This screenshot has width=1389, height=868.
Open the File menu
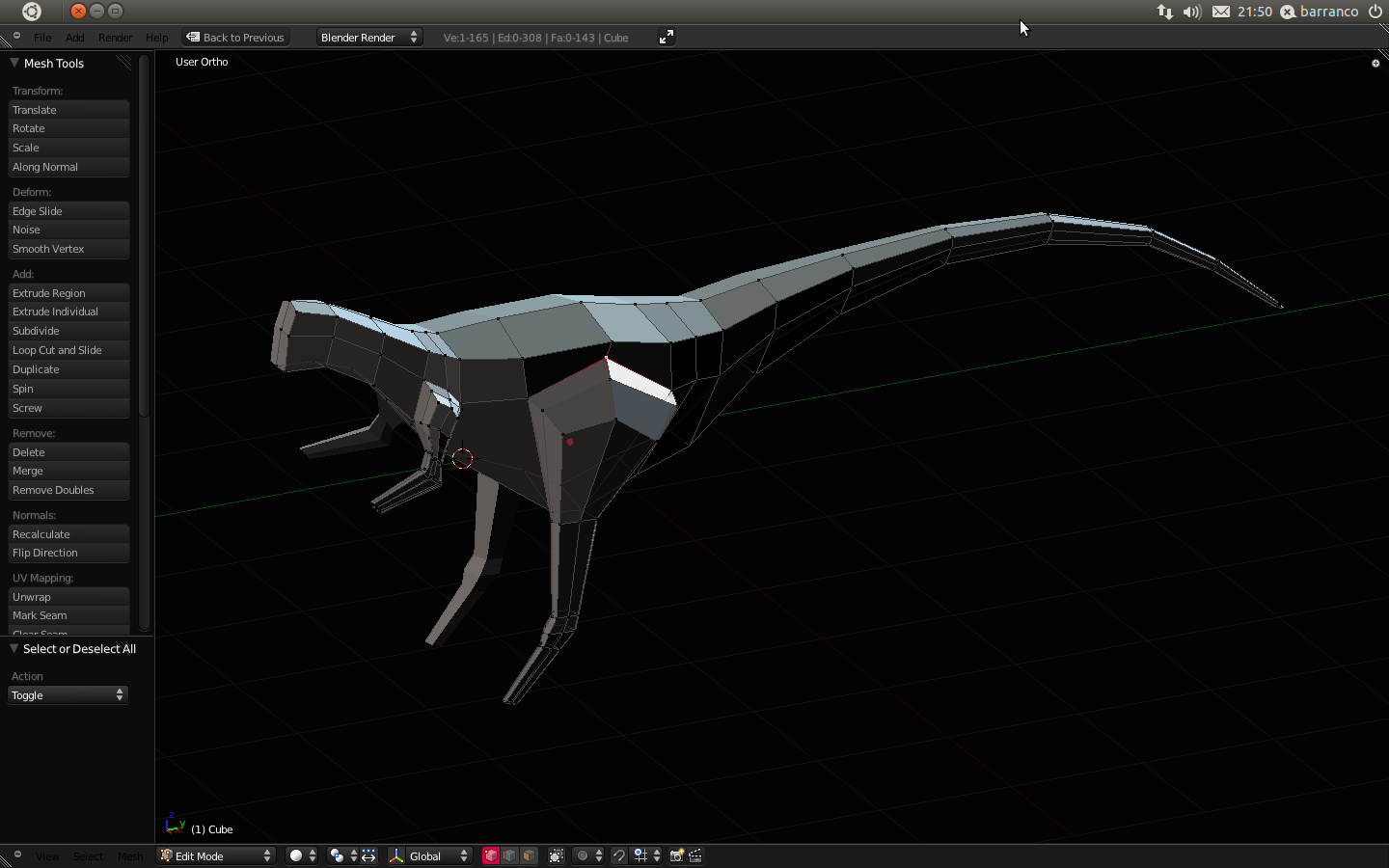pos(42,38)
